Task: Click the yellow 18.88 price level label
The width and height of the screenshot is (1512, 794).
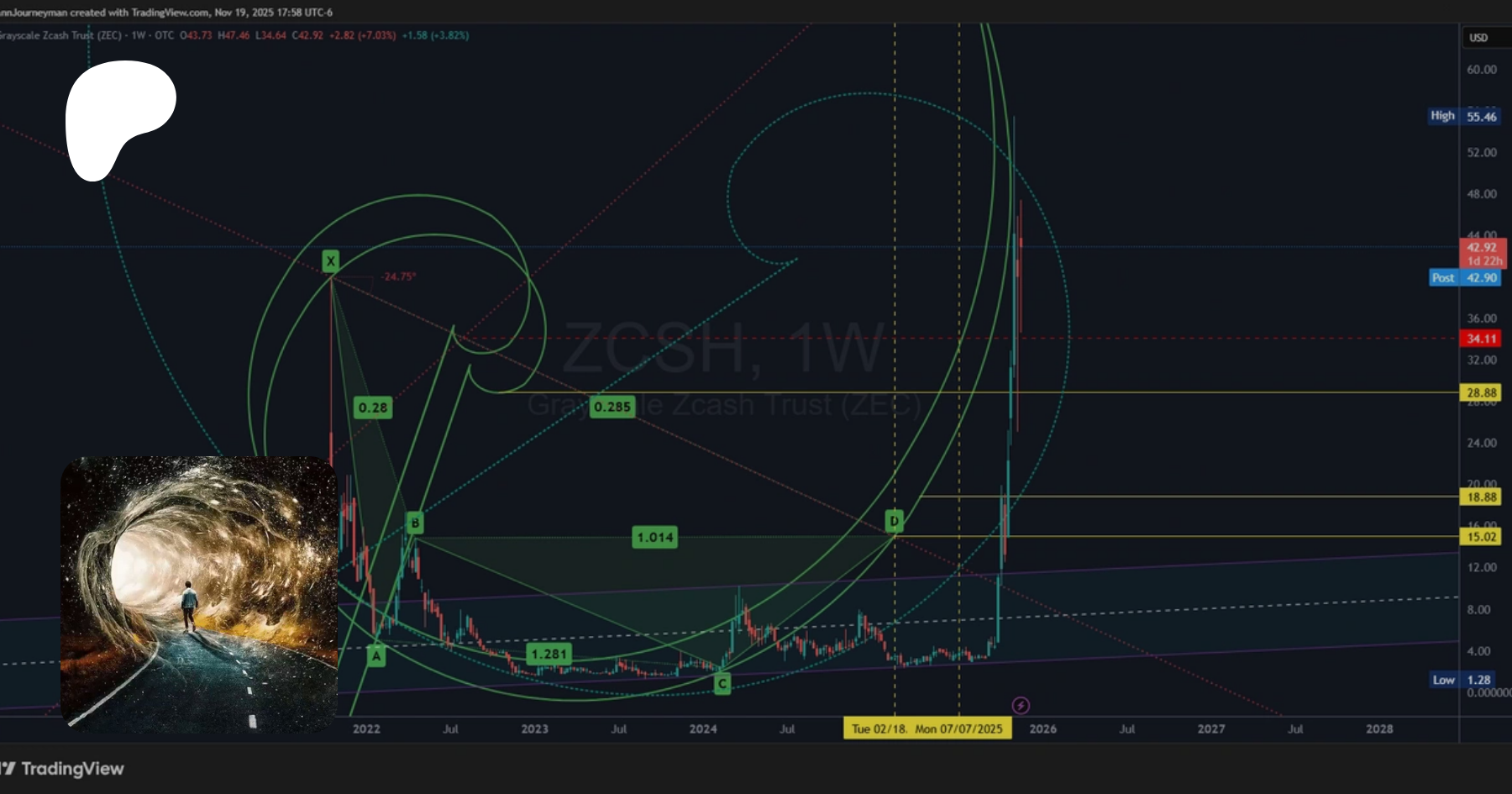Action: pos(1482,497)
